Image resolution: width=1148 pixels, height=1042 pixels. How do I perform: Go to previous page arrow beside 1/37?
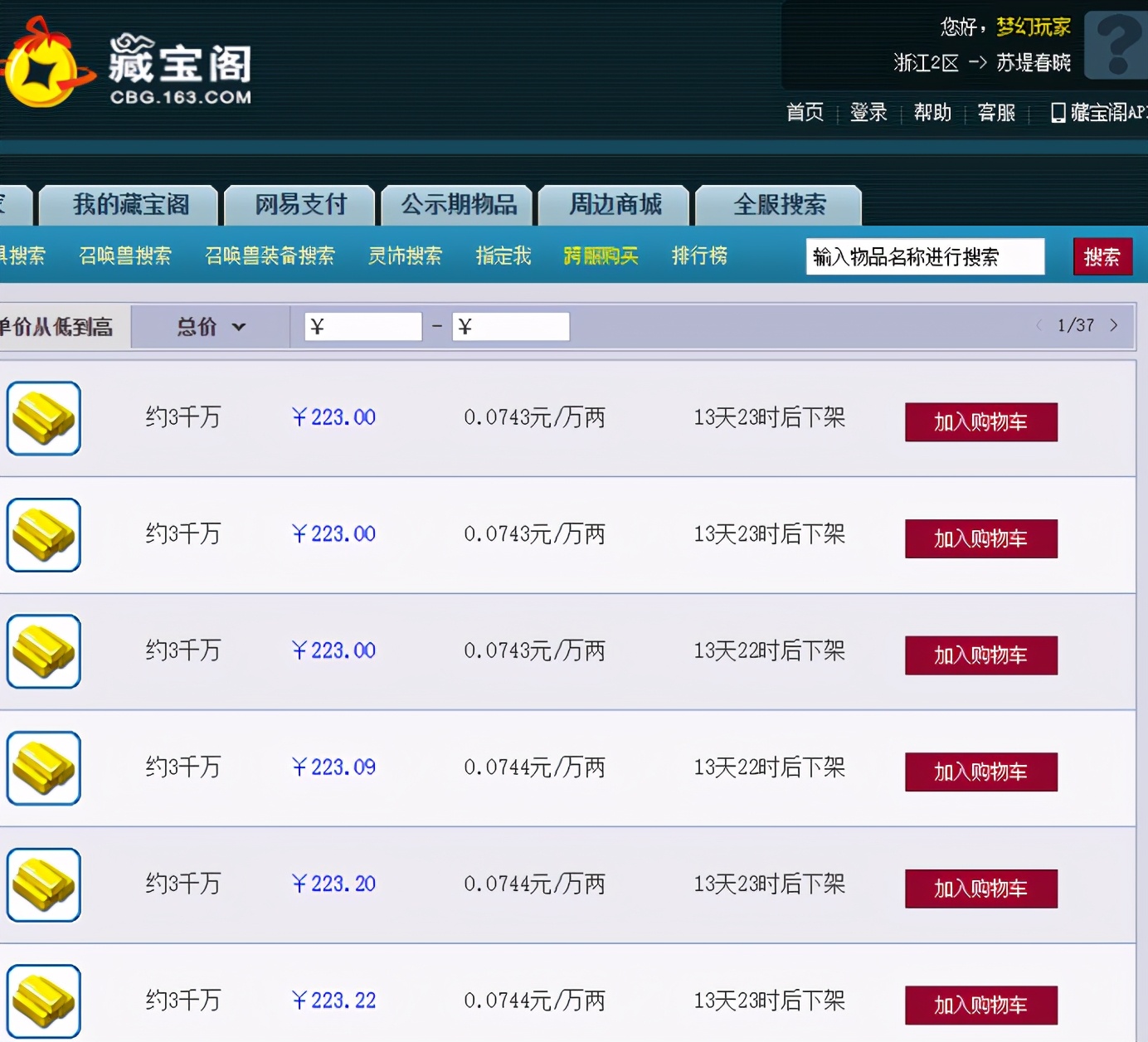[x=1039, y=325]
